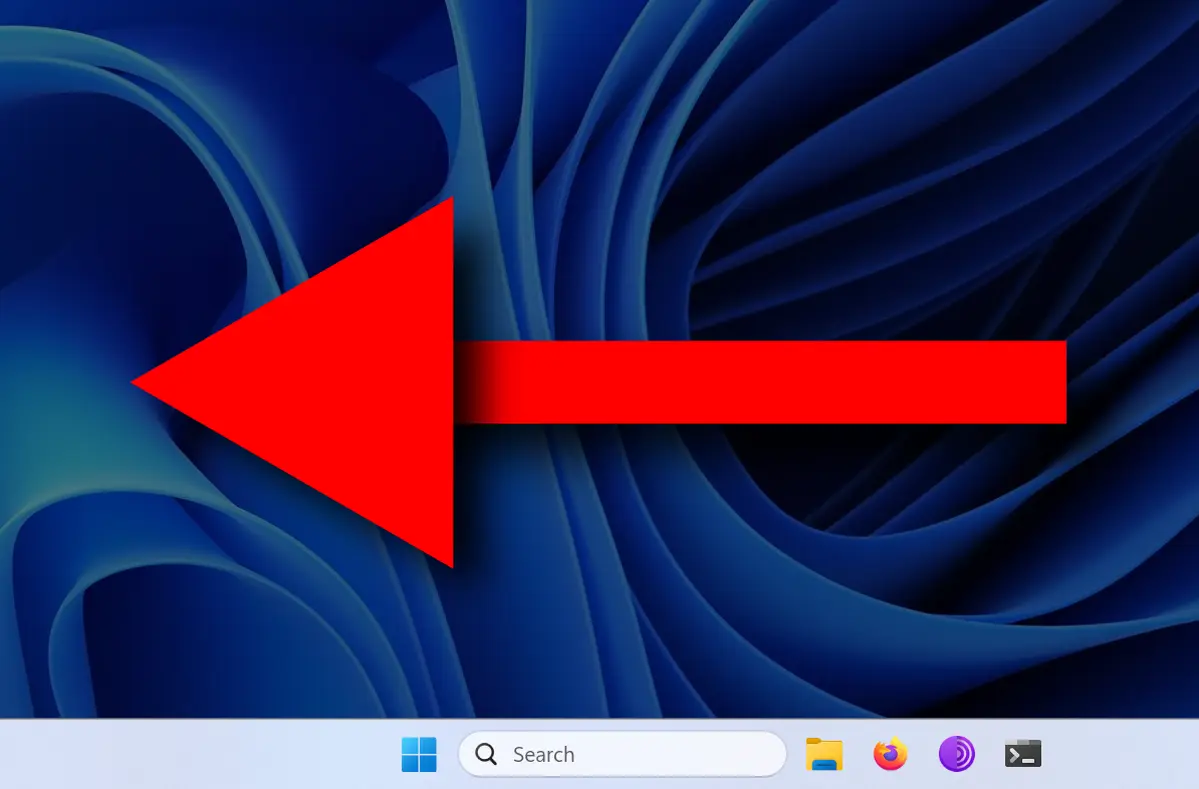The image size is (1199, 789).
Task: Open the Windows Start menu
Action: click(419, 754)
